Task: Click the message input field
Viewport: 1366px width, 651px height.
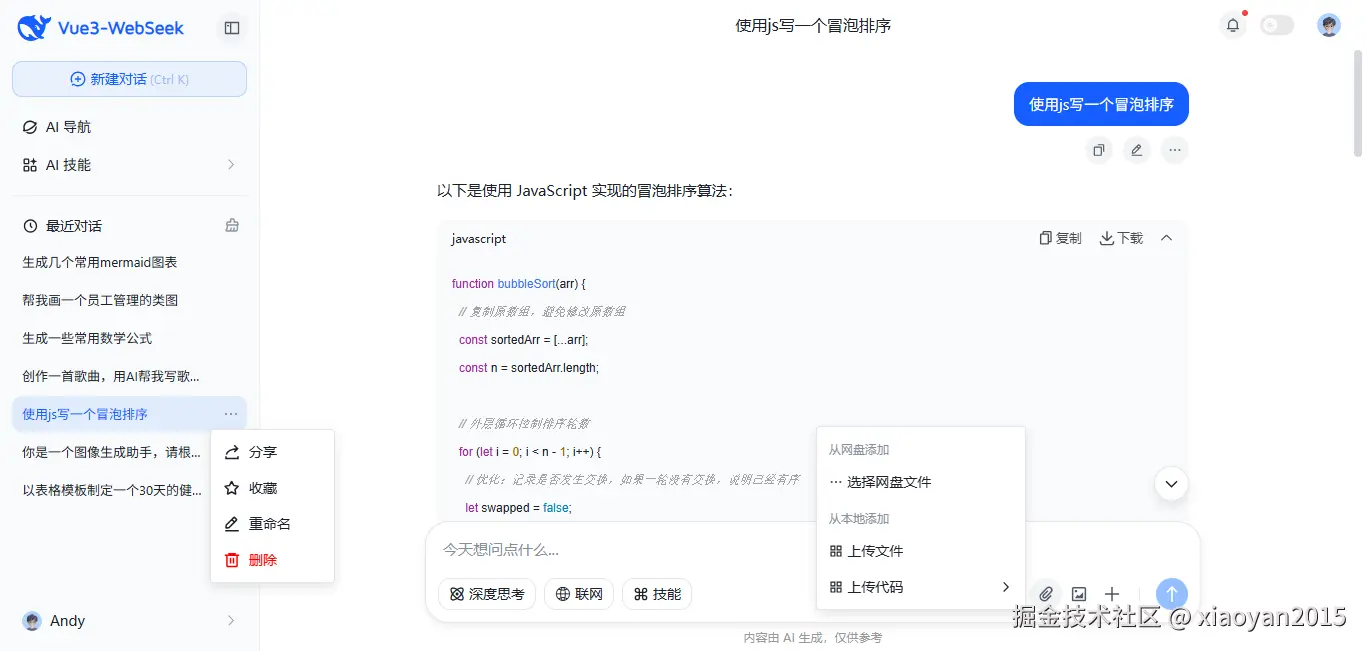Action: 650,549
